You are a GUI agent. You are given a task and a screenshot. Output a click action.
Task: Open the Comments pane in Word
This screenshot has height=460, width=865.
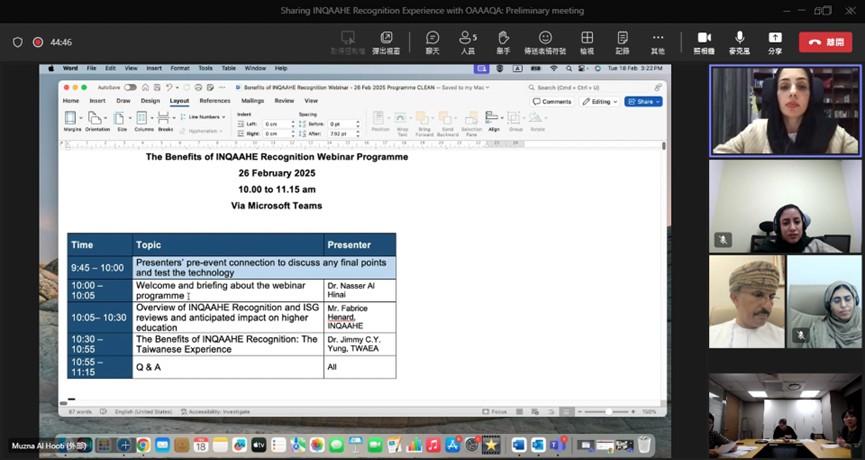coord(552,101)
